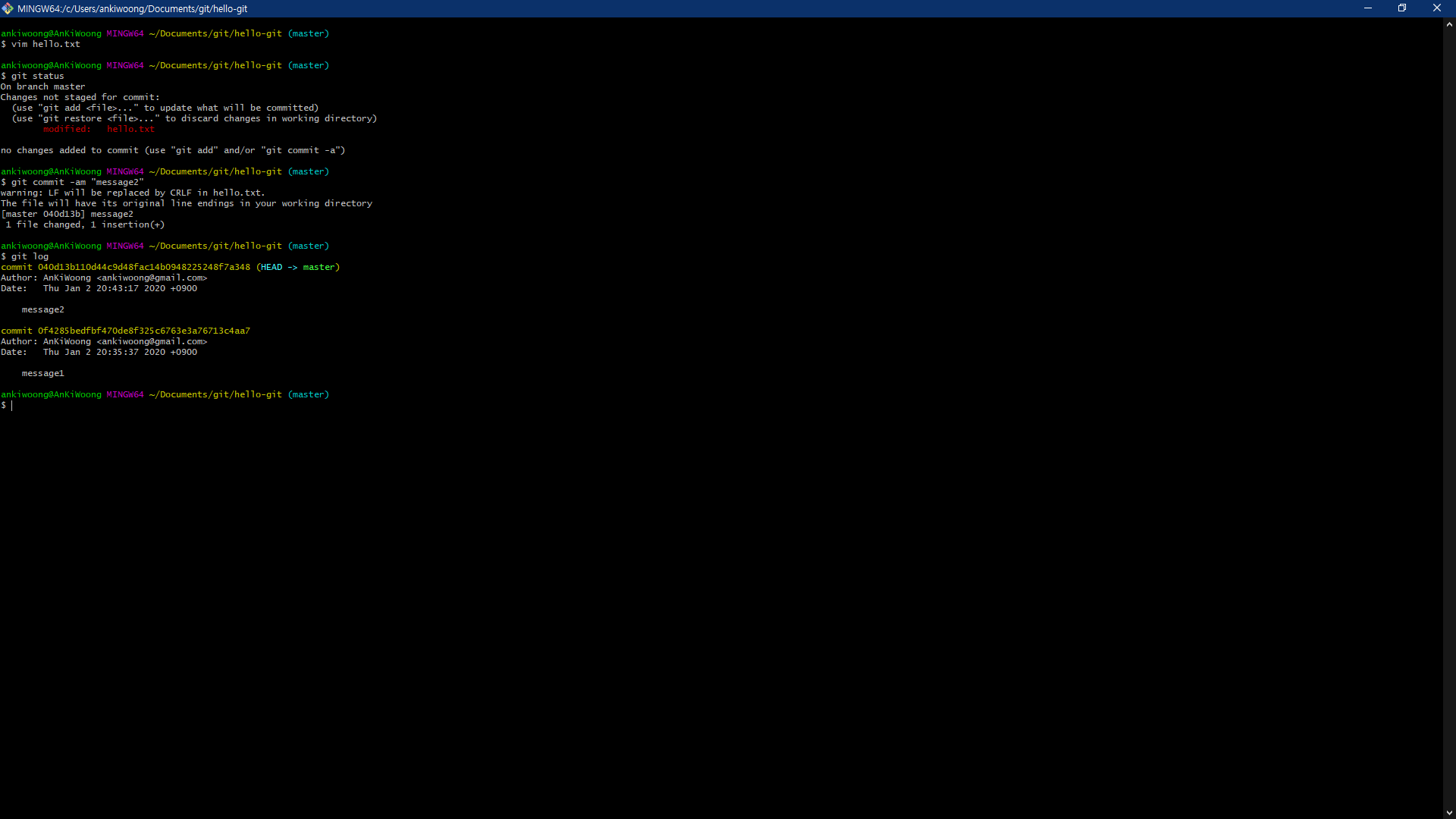Click the '1 file changed, 1 insertion(+)' line
The width and height of the screenshot is (1456, 819).
(x=85, y=224)
